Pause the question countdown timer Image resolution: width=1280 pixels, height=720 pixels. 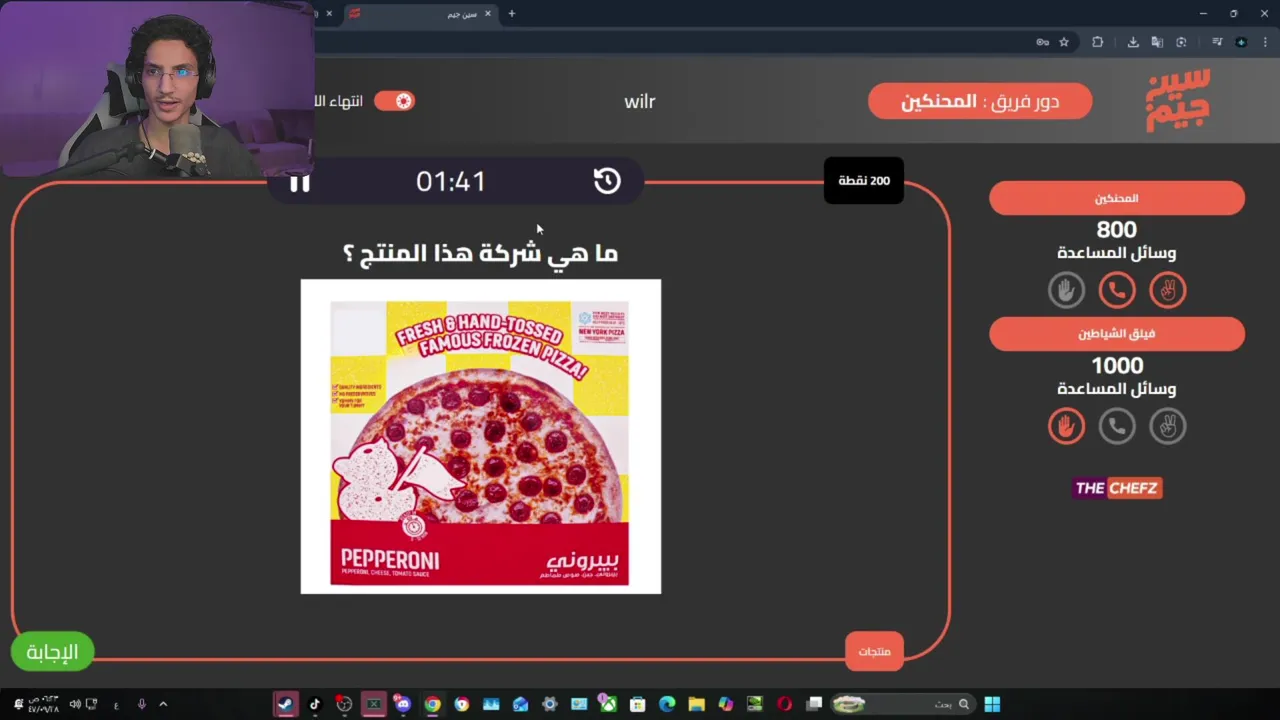[299, 182]
